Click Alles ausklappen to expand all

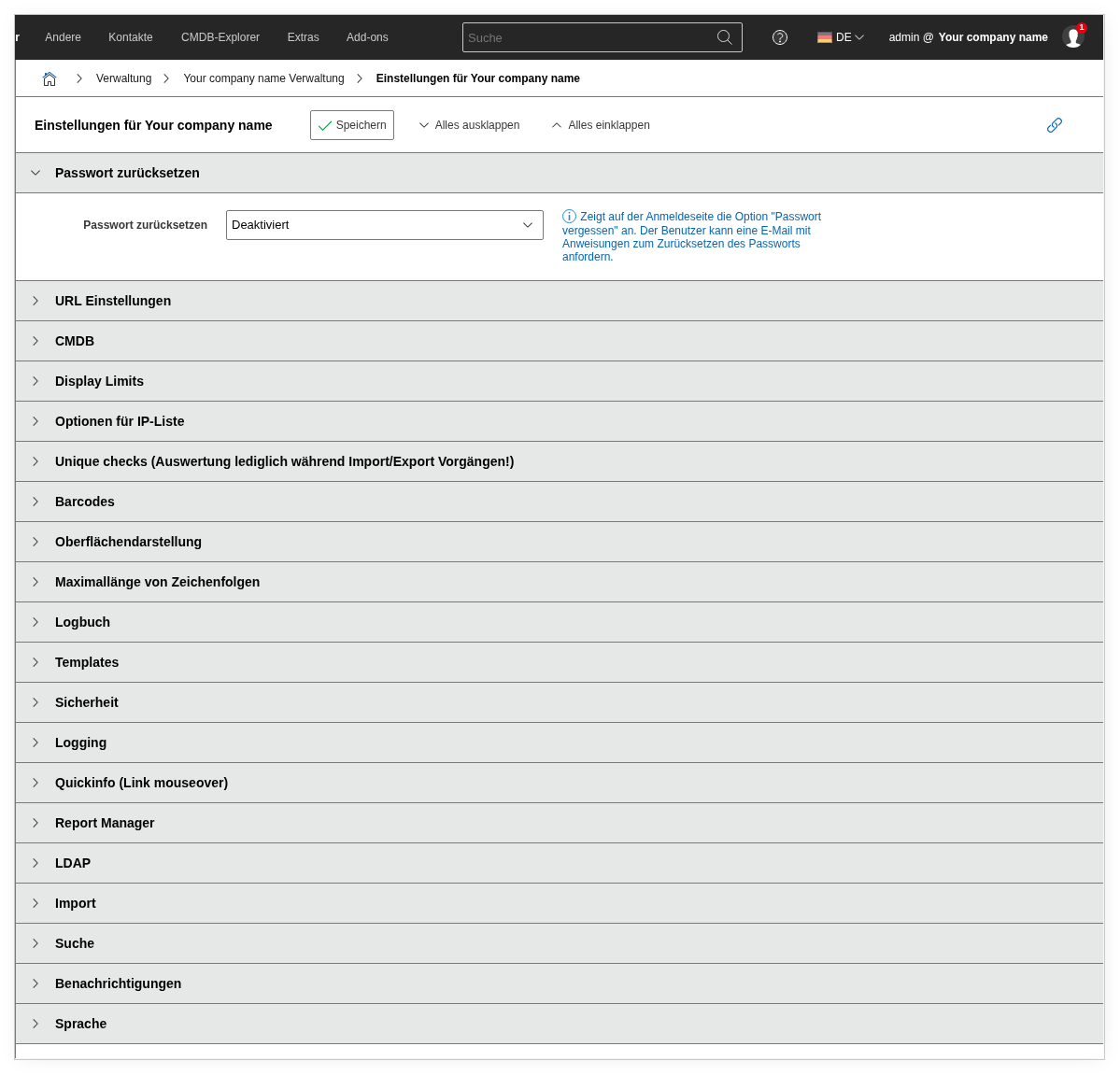pyautogui.click(x=469, y=125)
